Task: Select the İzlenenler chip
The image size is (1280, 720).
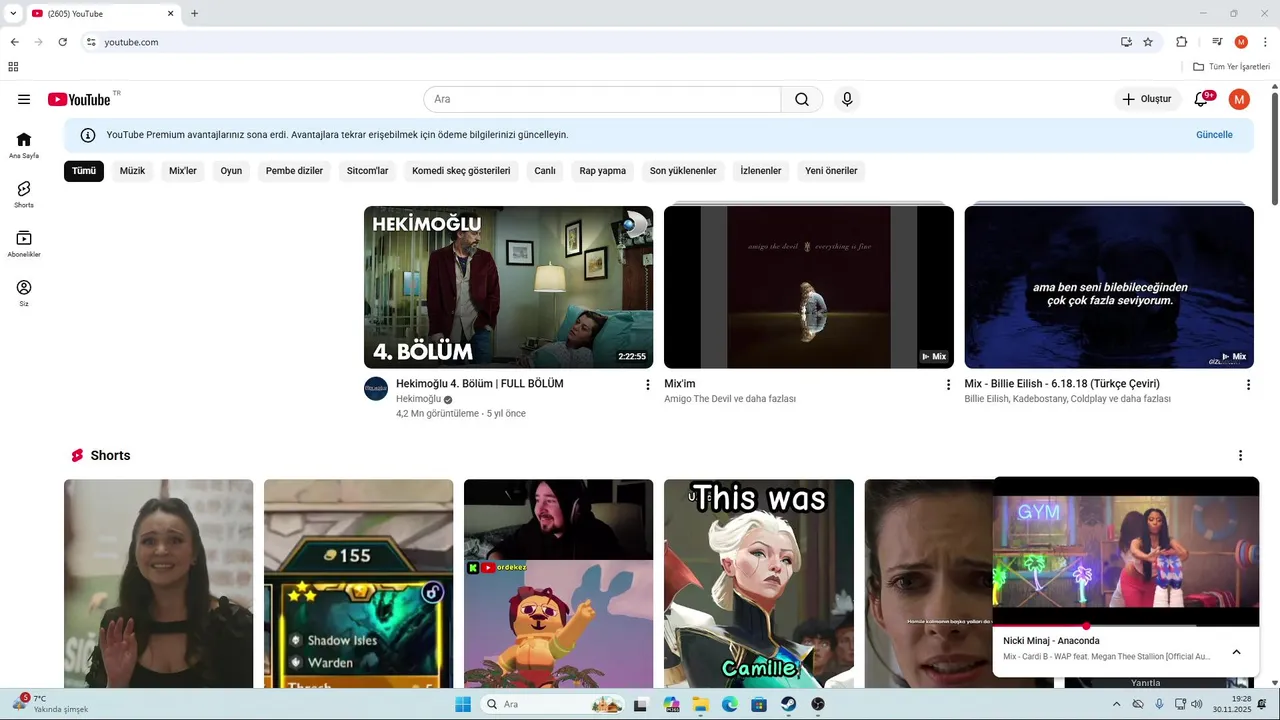Action: 761,171
